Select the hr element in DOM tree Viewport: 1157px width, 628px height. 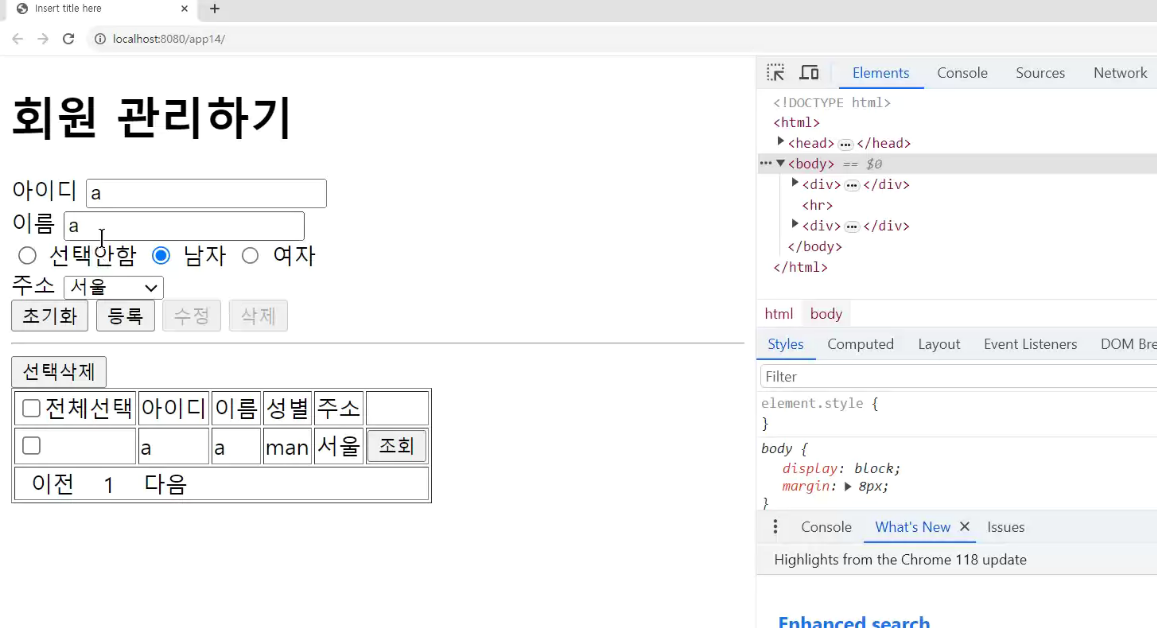[818, 205]
